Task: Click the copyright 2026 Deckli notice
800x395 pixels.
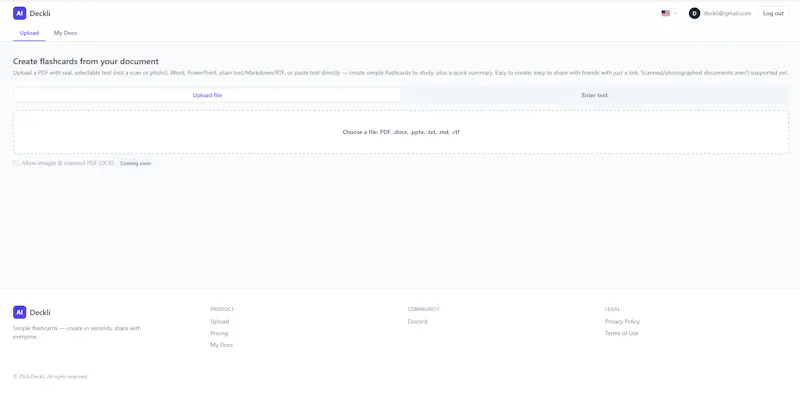Action: (x=51, y=377)
